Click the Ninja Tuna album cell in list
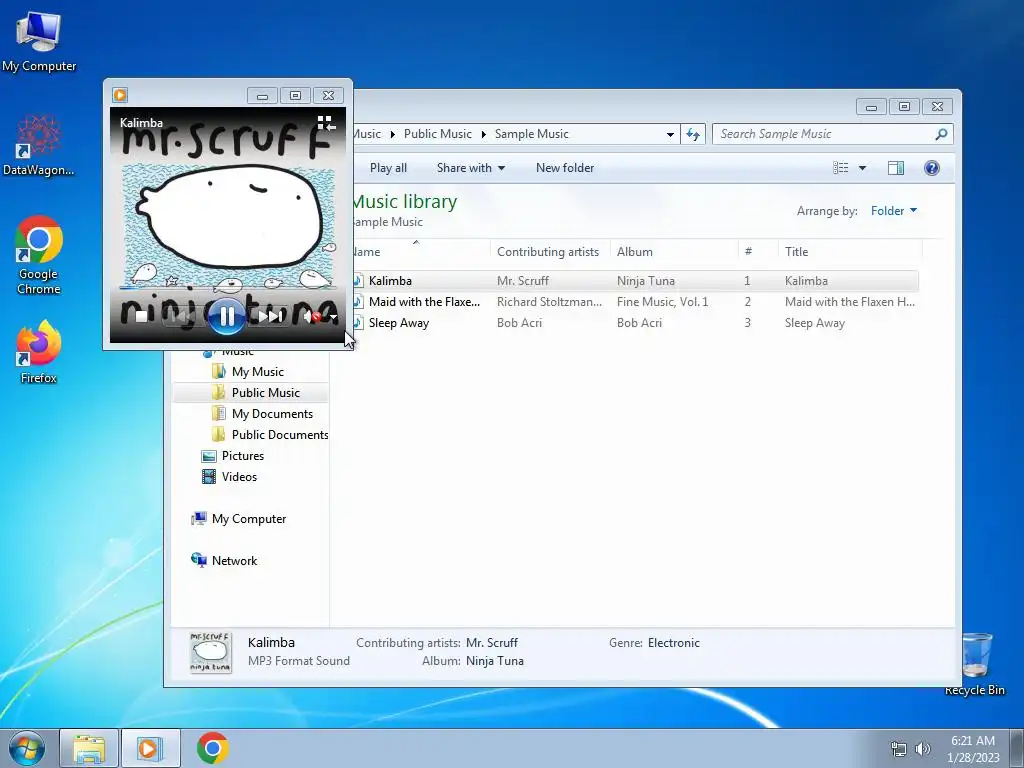Viewport: 1024px width, 768px height. (x=645, y=281)
